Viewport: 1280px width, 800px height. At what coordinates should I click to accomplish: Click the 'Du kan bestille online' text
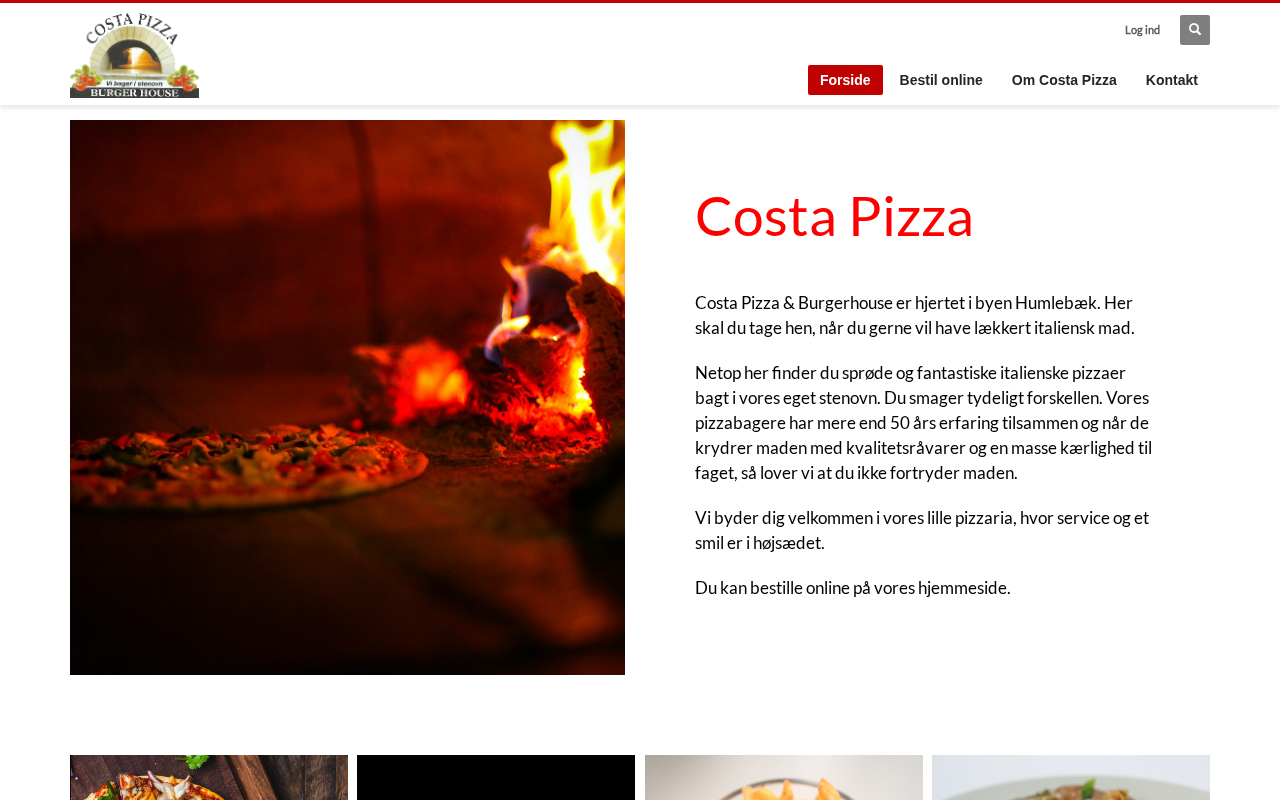[x=852, y=588]
